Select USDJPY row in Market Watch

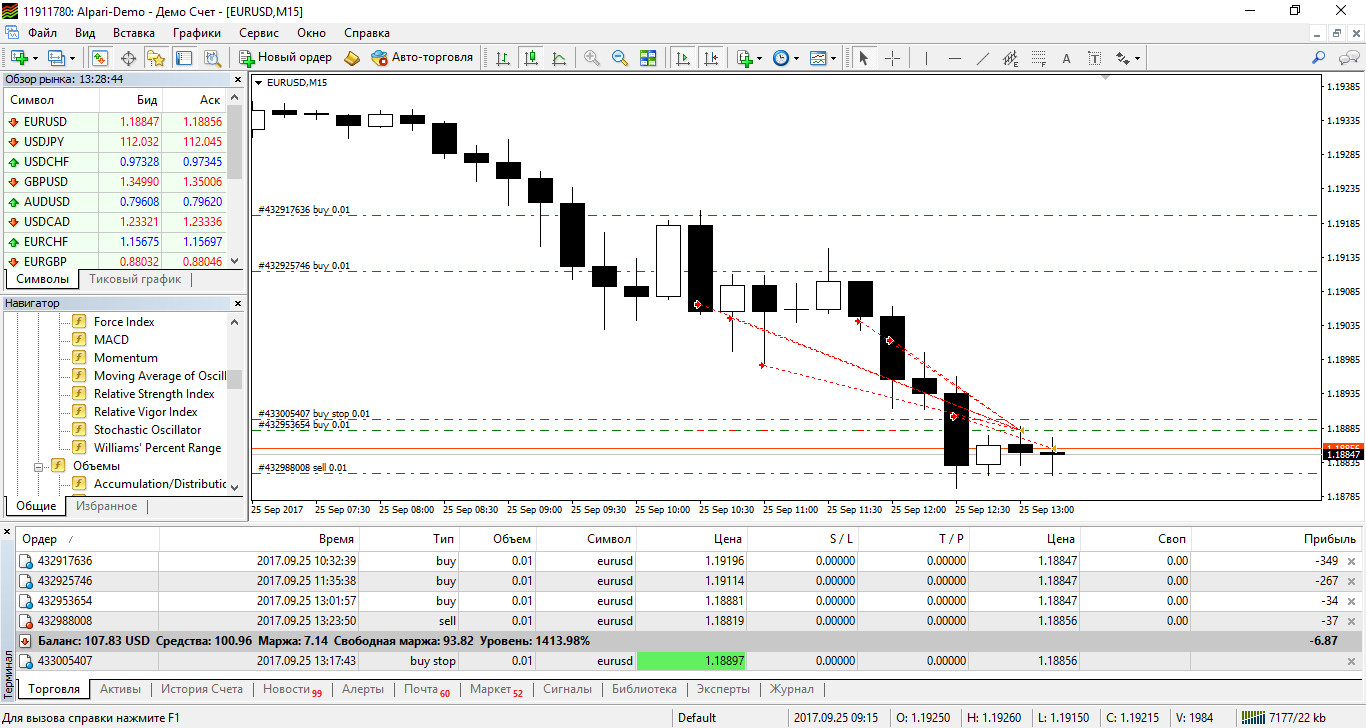[x=115, y=142]
